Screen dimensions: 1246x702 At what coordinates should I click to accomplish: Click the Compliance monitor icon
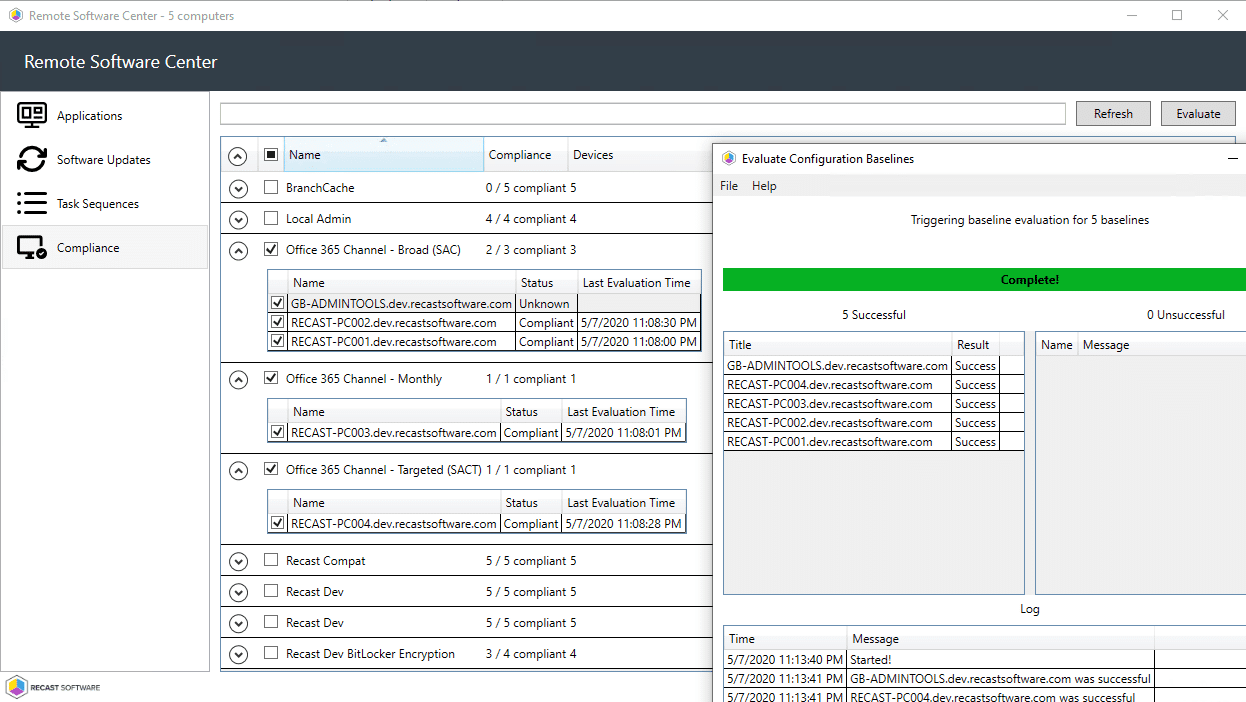(x=32, y=247)
